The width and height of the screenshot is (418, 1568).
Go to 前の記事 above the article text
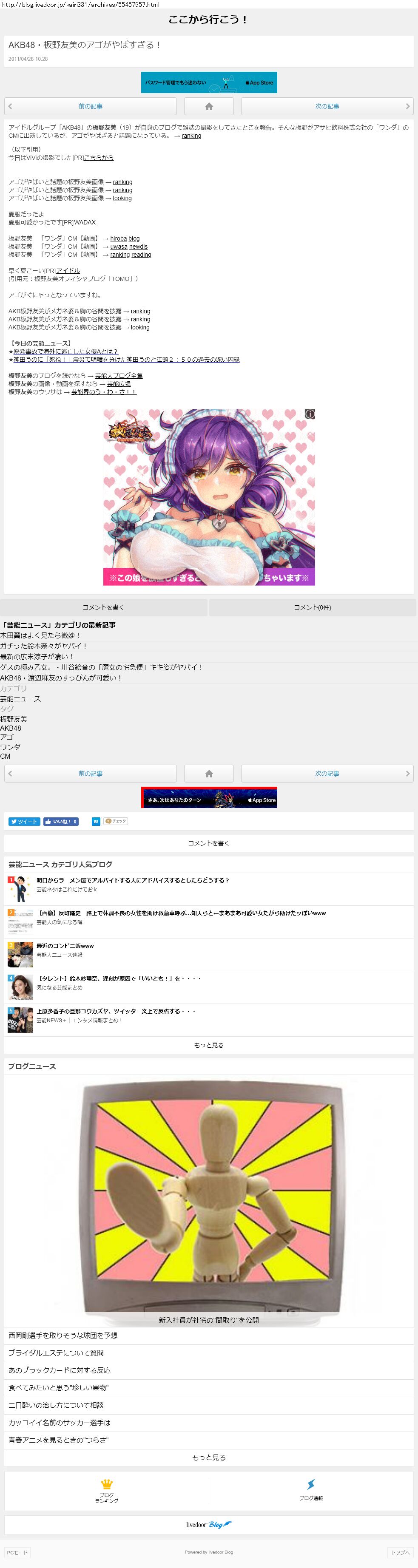coord(90,107)
